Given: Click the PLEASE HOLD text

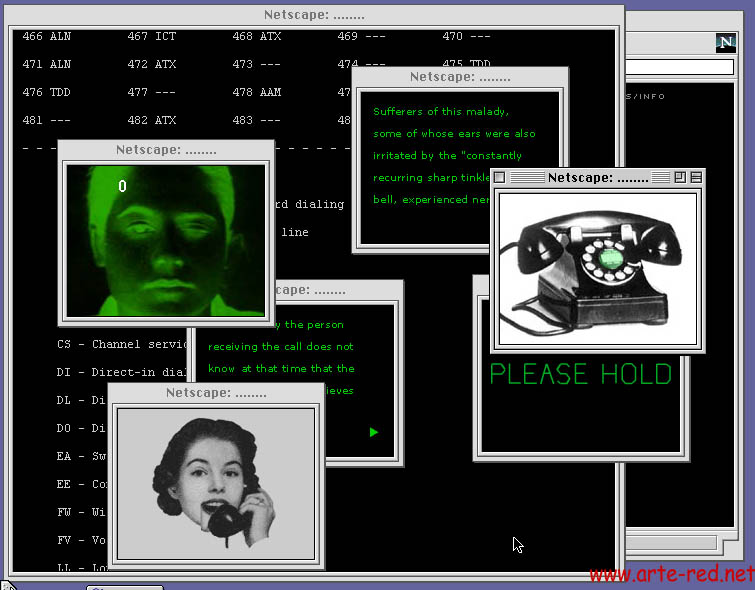Looking at the screenshot, I should coord(580,375).
